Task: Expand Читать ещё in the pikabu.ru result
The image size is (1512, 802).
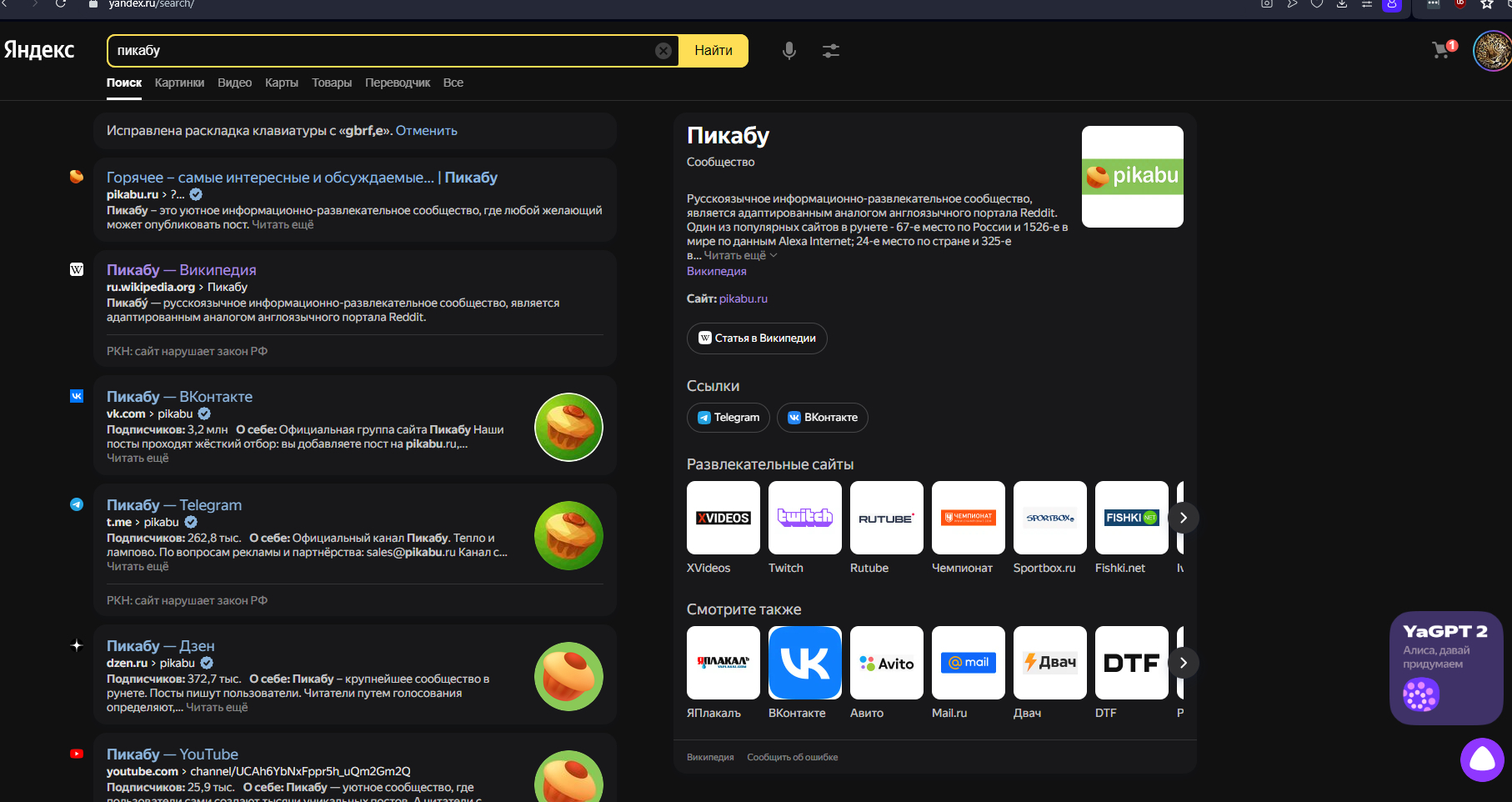Action: pos(283,225)
